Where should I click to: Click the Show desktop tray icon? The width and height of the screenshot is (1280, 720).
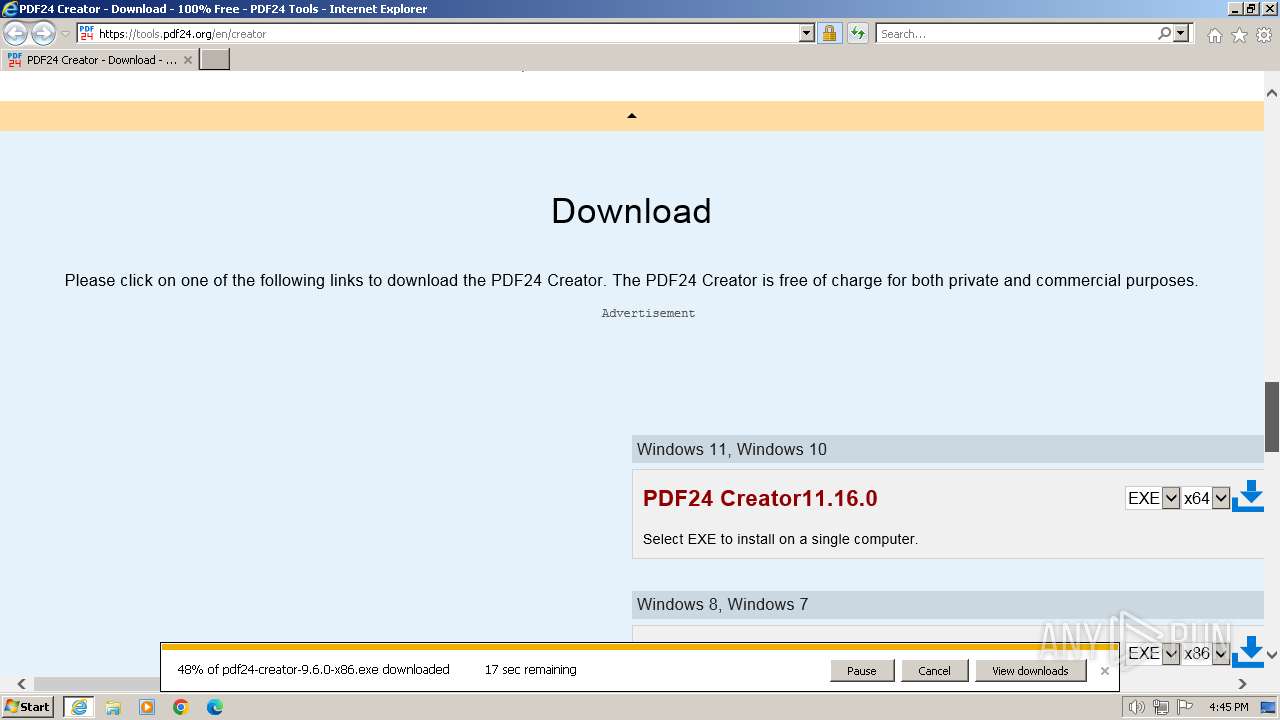pyautogui.click(x=1268, y=707)
